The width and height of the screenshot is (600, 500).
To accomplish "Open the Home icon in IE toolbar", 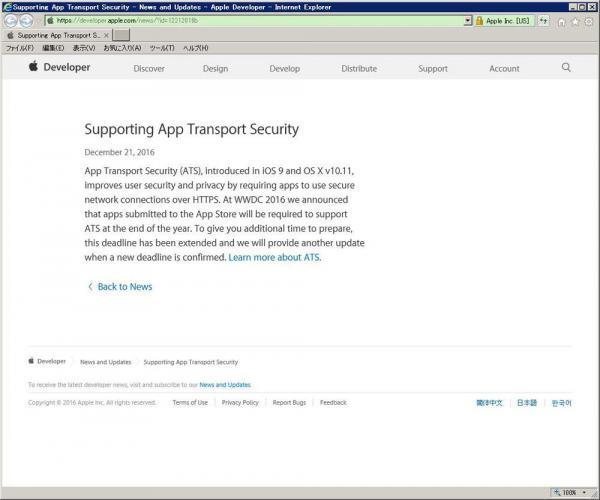I will pos(561,22).
